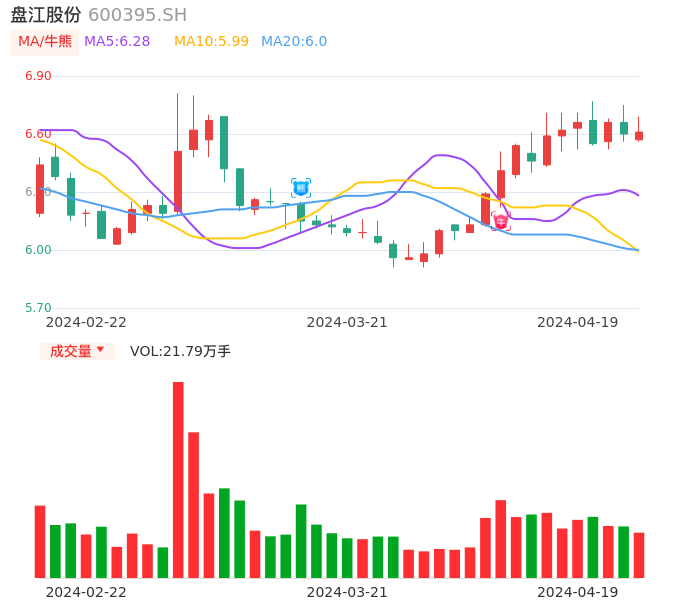
Task: Click the blue bear signal marker
Action: 301,188
